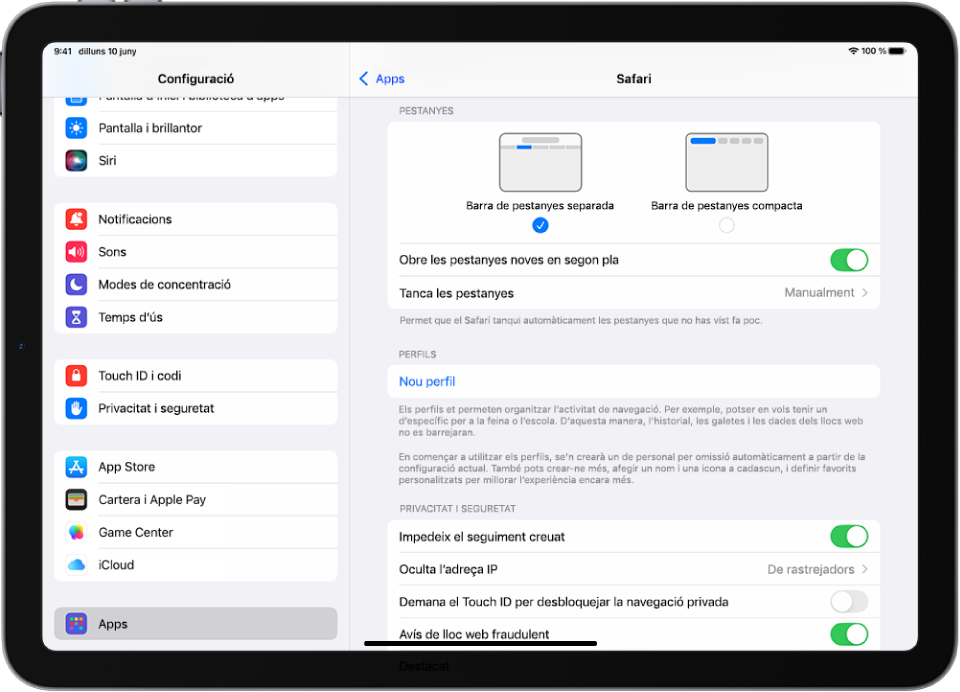This screenshot has height=692, width=960.
Task: Enable Touch ID for private browsing switch
Action: click(849, 601)
